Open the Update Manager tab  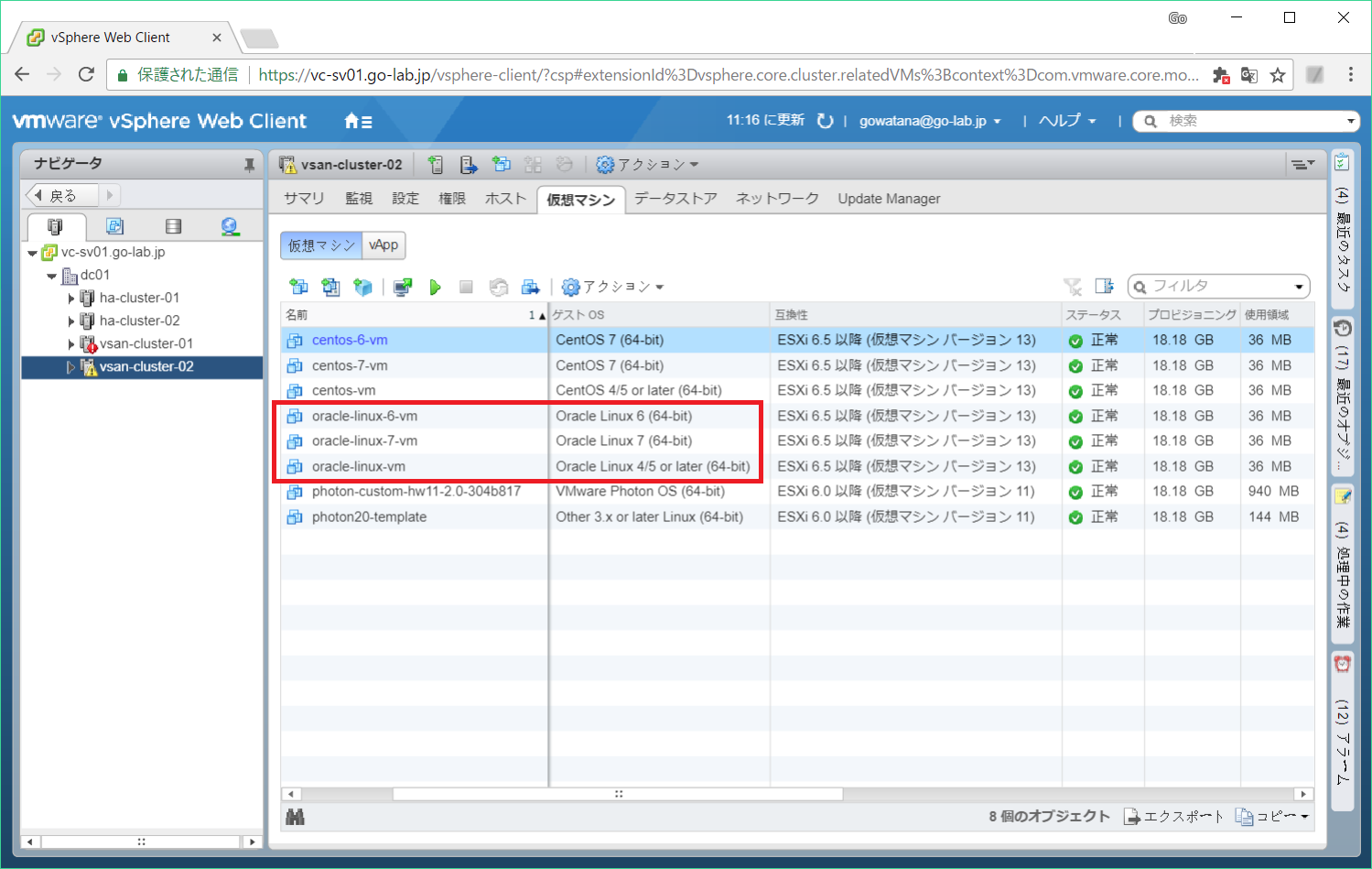pyautogui.click(x=889, y=199)
